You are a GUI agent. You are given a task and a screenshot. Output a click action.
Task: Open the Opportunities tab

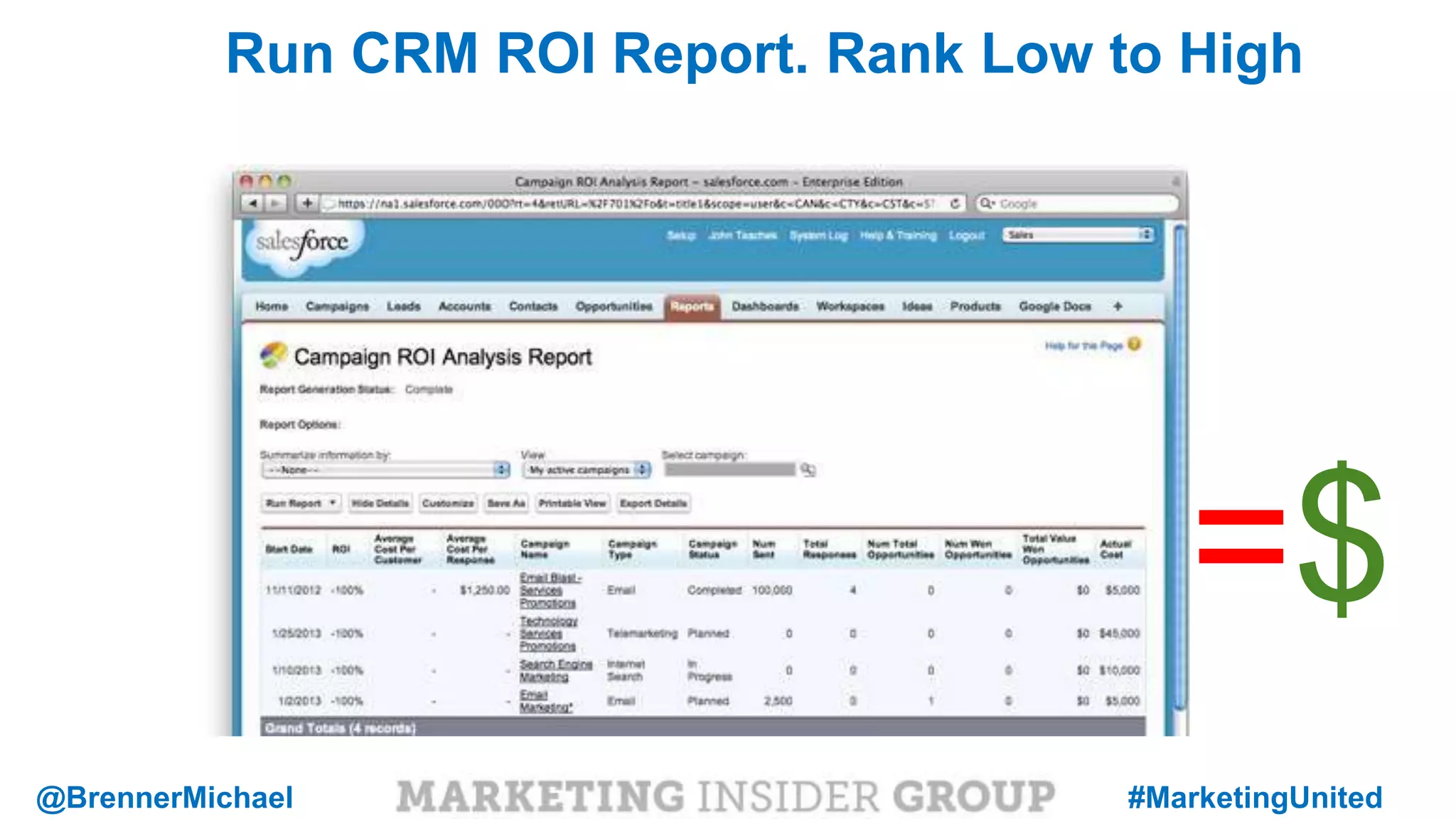tap(614, 306)
